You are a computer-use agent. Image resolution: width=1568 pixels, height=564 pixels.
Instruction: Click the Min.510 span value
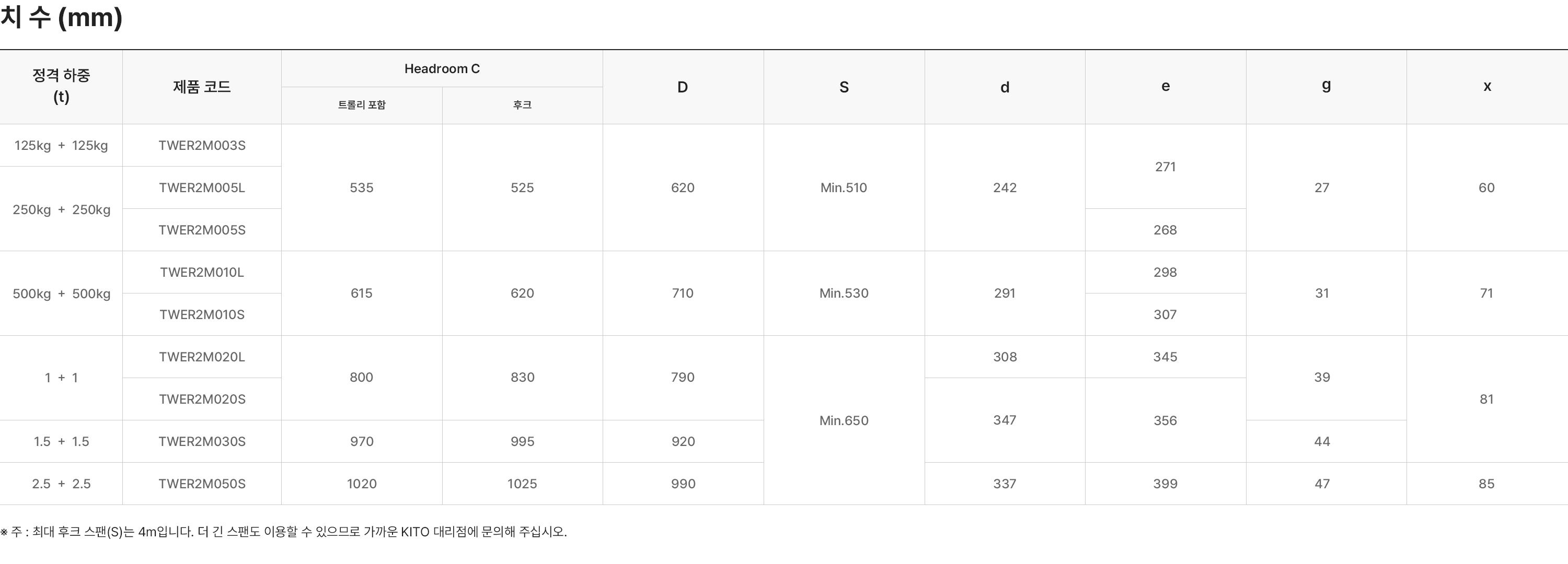(844, 187)
